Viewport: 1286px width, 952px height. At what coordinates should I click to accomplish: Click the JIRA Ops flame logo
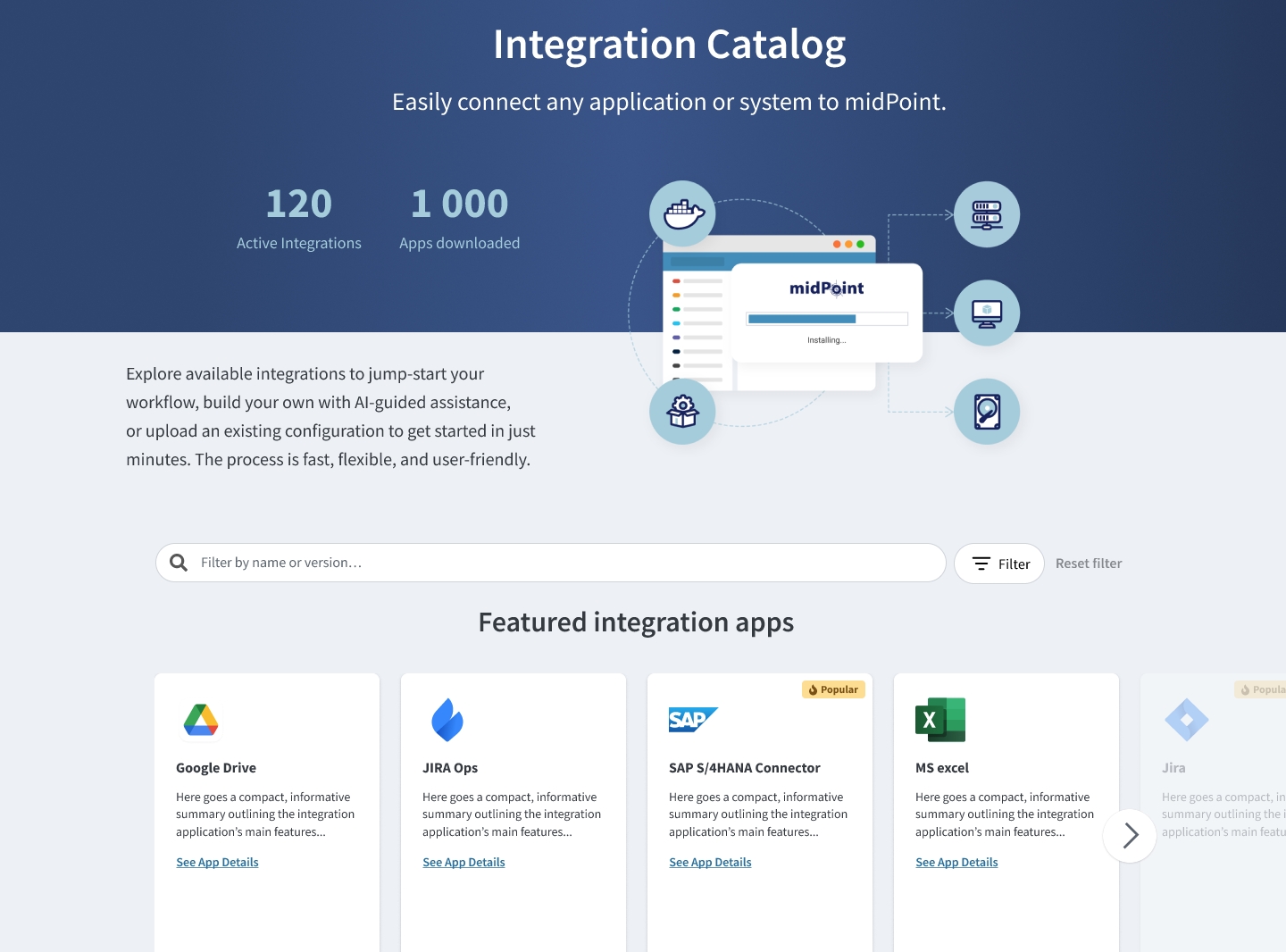[447, 720]
